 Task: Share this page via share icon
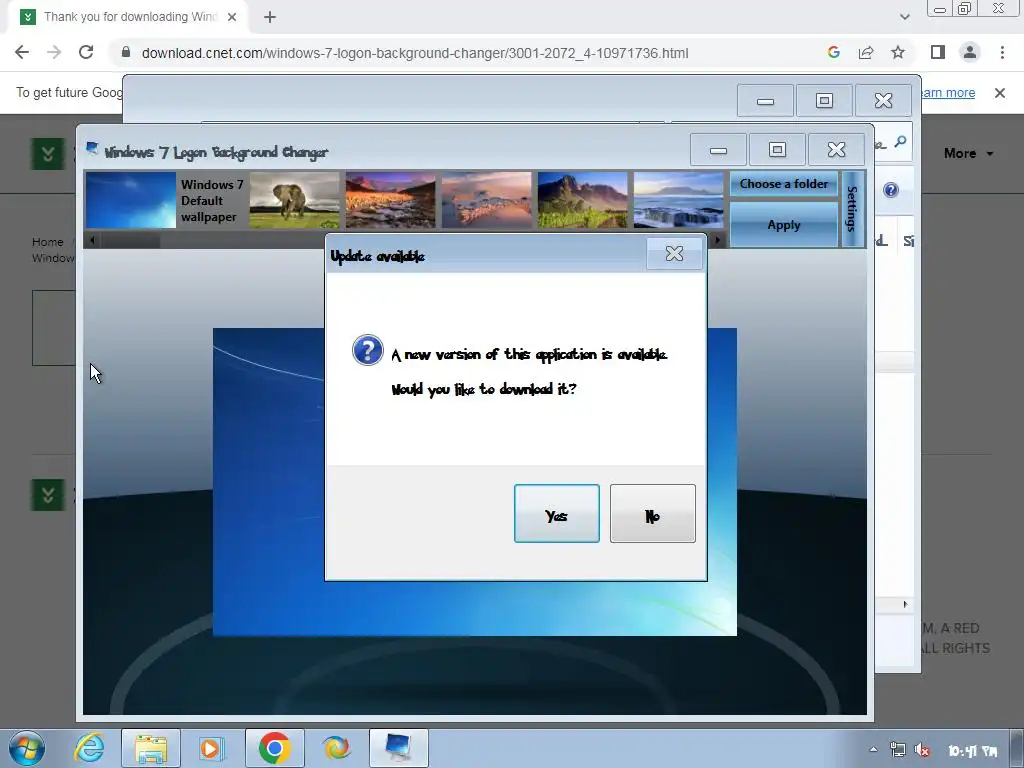[x=866, y=53]
